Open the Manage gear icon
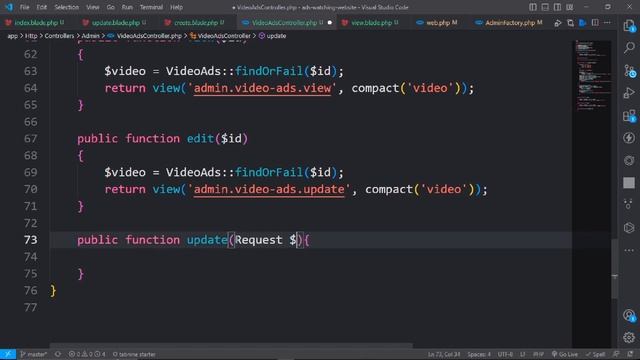Viewport: 640px width, 360px height. pyautogui.click(x=629, y=337)
